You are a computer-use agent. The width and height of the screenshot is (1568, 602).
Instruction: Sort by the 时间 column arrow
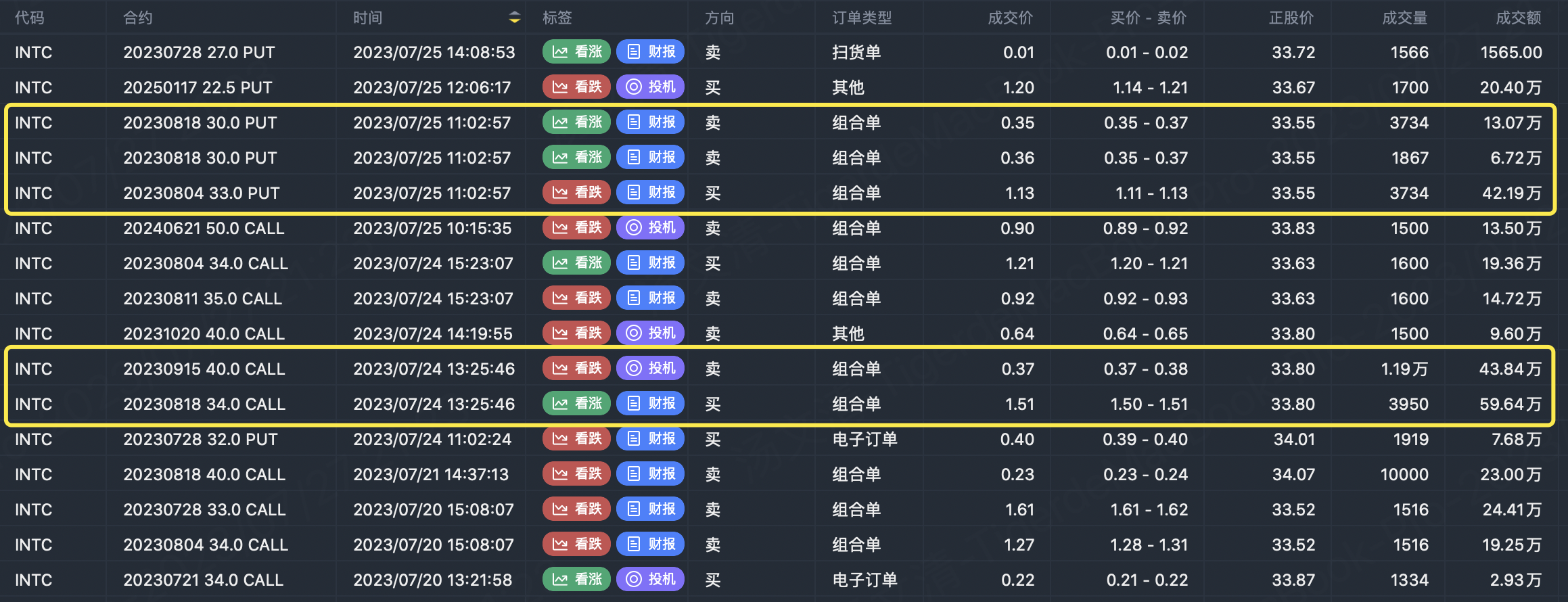515,18
